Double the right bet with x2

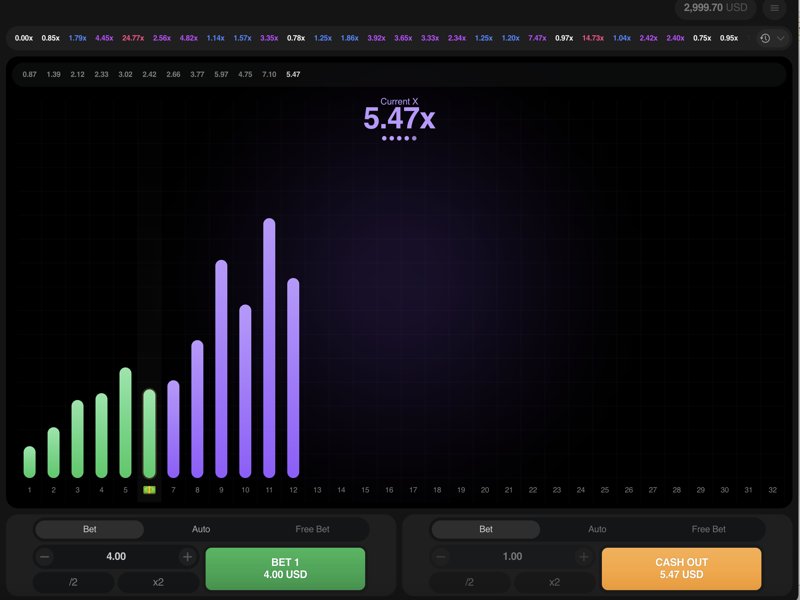(555, 582)
